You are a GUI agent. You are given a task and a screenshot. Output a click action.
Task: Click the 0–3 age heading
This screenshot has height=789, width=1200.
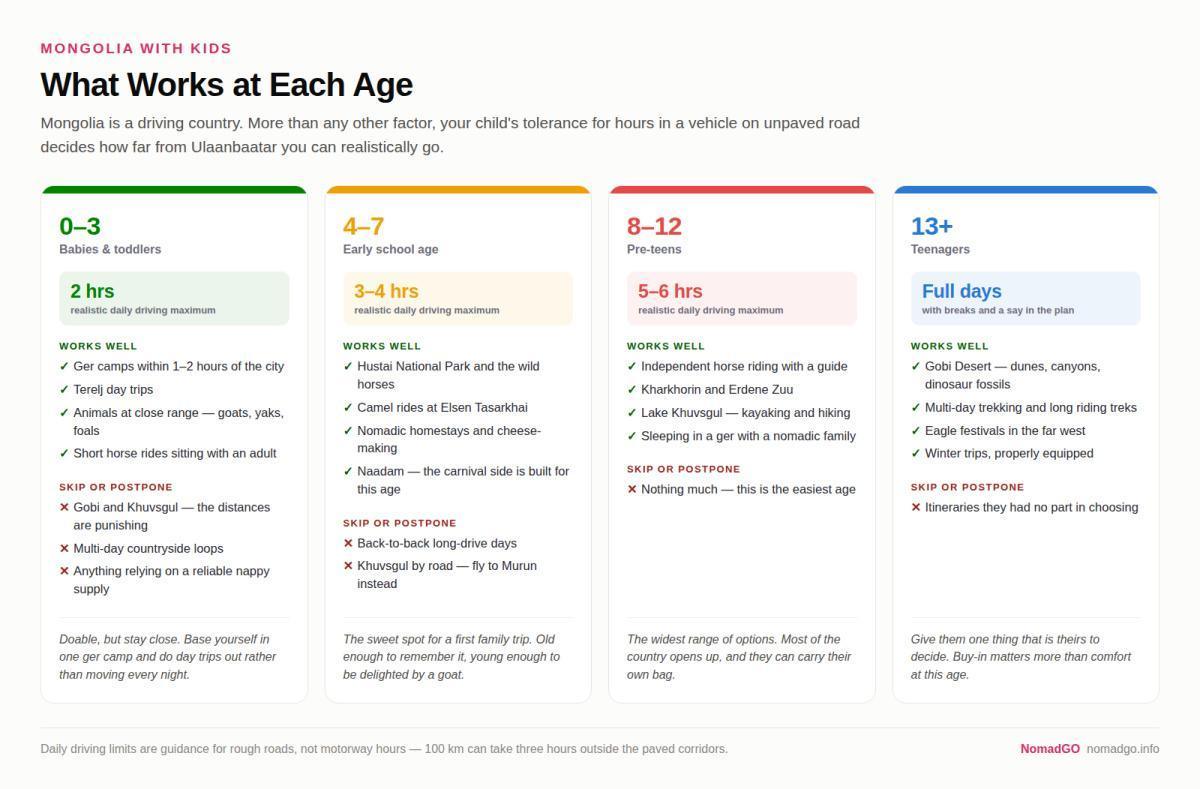(80, 226)
